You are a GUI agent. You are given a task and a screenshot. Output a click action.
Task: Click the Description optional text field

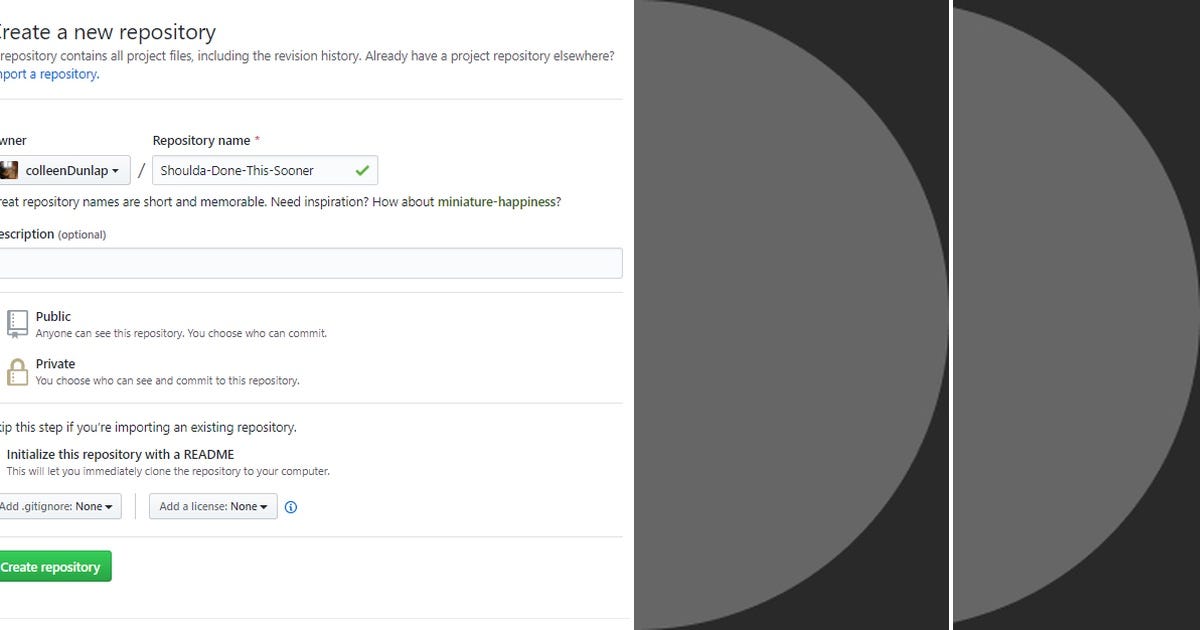pos(300,262)
